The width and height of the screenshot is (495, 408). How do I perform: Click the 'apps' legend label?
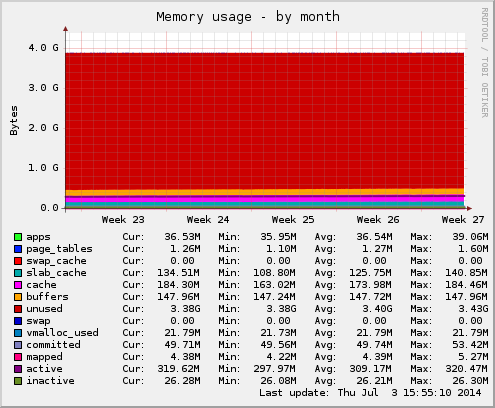coord(38,237)
